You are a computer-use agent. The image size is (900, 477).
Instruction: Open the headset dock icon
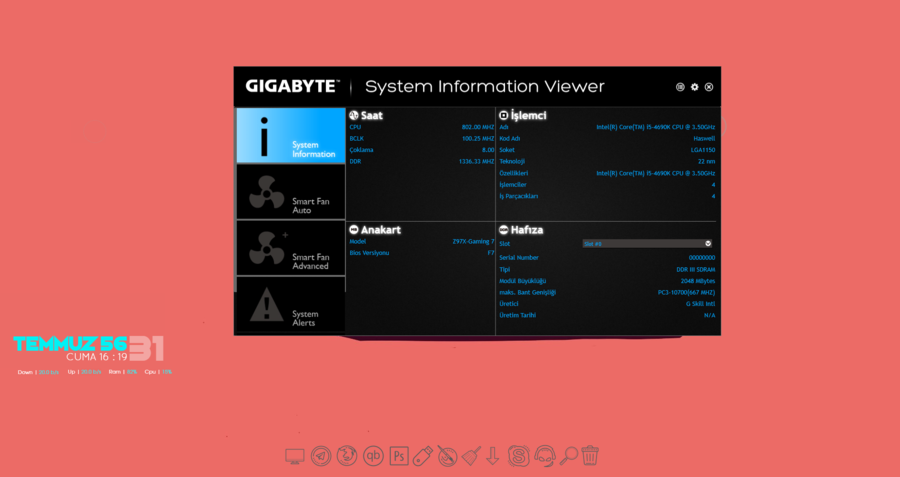click(x=545, y=456)
